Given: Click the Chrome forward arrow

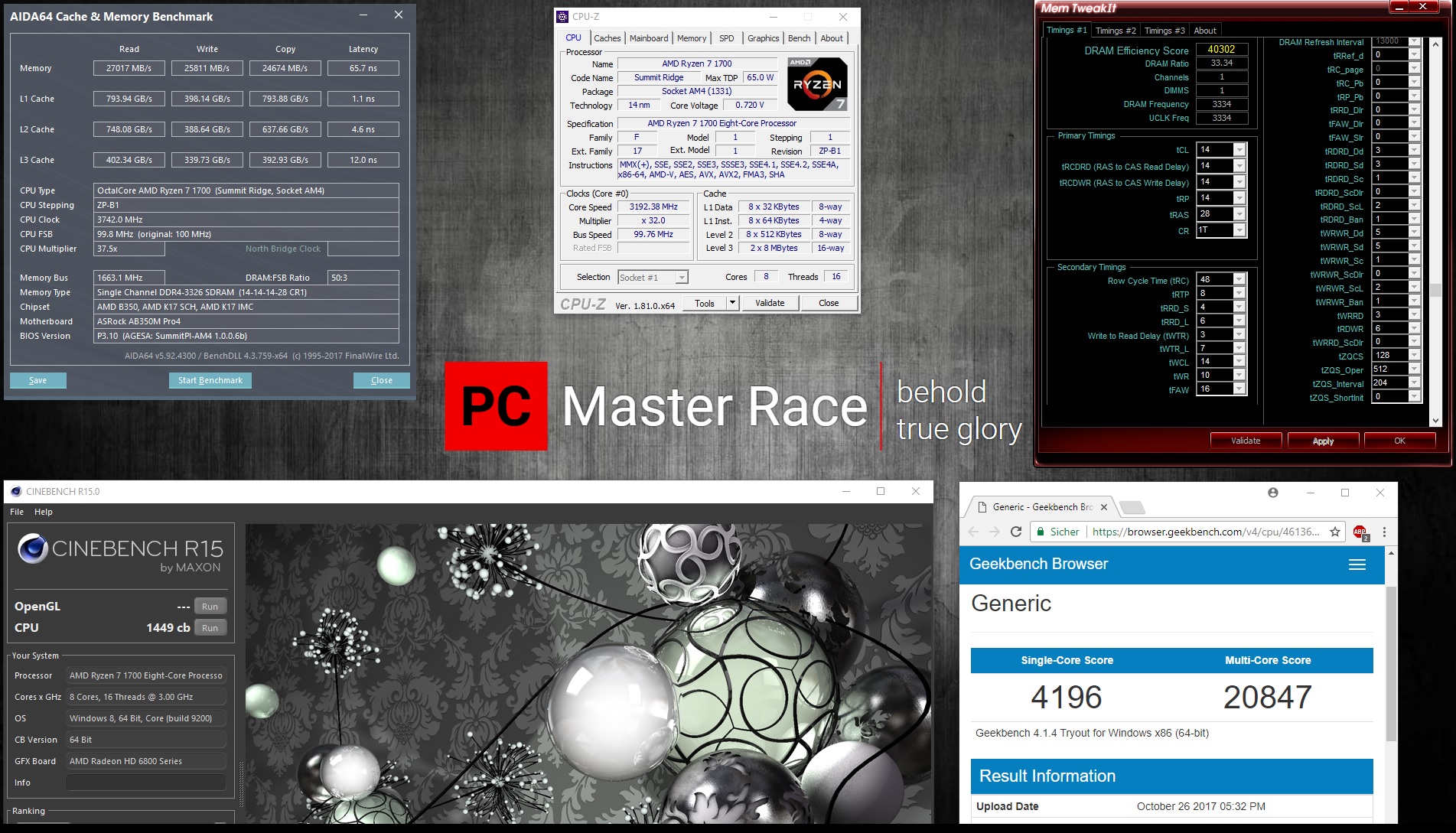Looking at the screenshot, I should (994, 532).
